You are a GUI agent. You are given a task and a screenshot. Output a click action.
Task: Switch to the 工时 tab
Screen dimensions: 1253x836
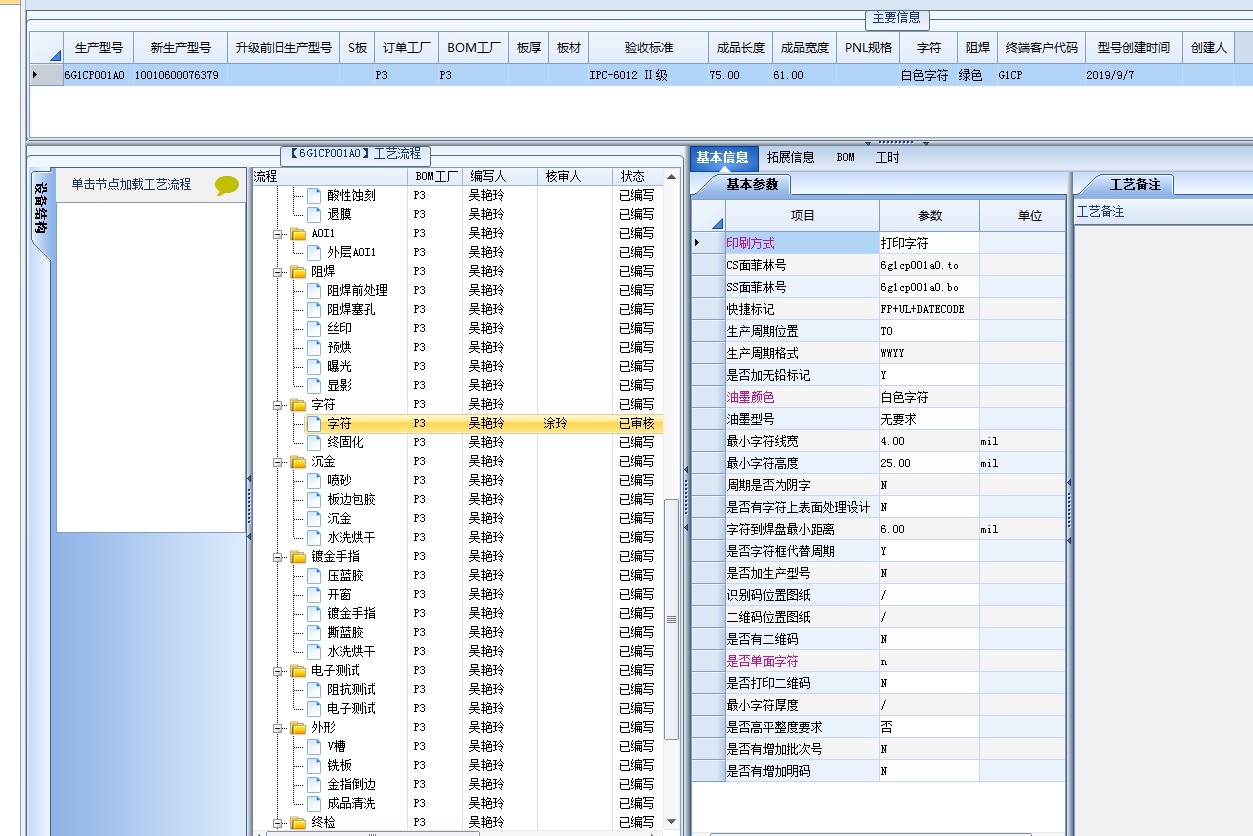tap(888, 157)
